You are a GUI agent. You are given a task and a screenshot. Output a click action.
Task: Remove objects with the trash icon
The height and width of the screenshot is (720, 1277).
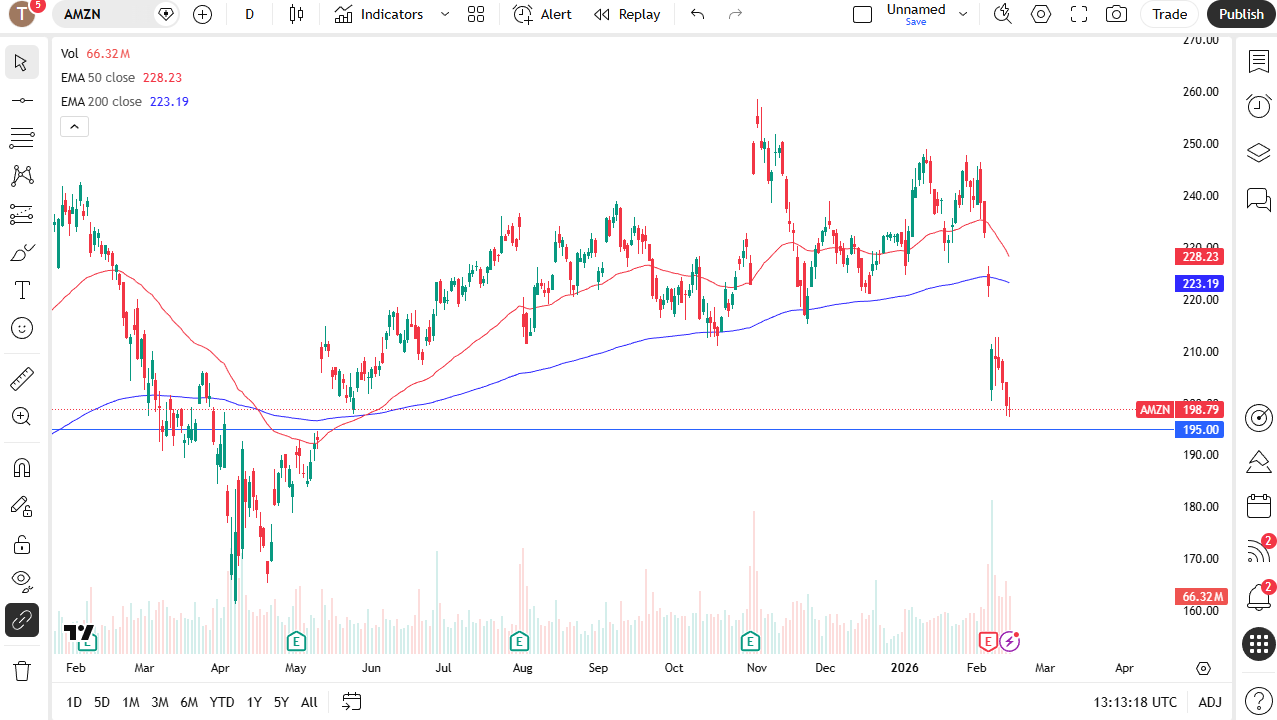pyautogui.click(x=21, y=670)
